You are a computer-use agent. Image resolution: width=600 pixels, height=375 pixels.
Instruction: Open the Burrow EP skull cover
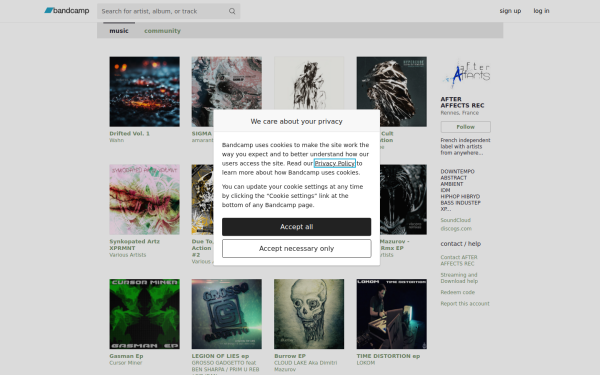click(x=309, y=314)
